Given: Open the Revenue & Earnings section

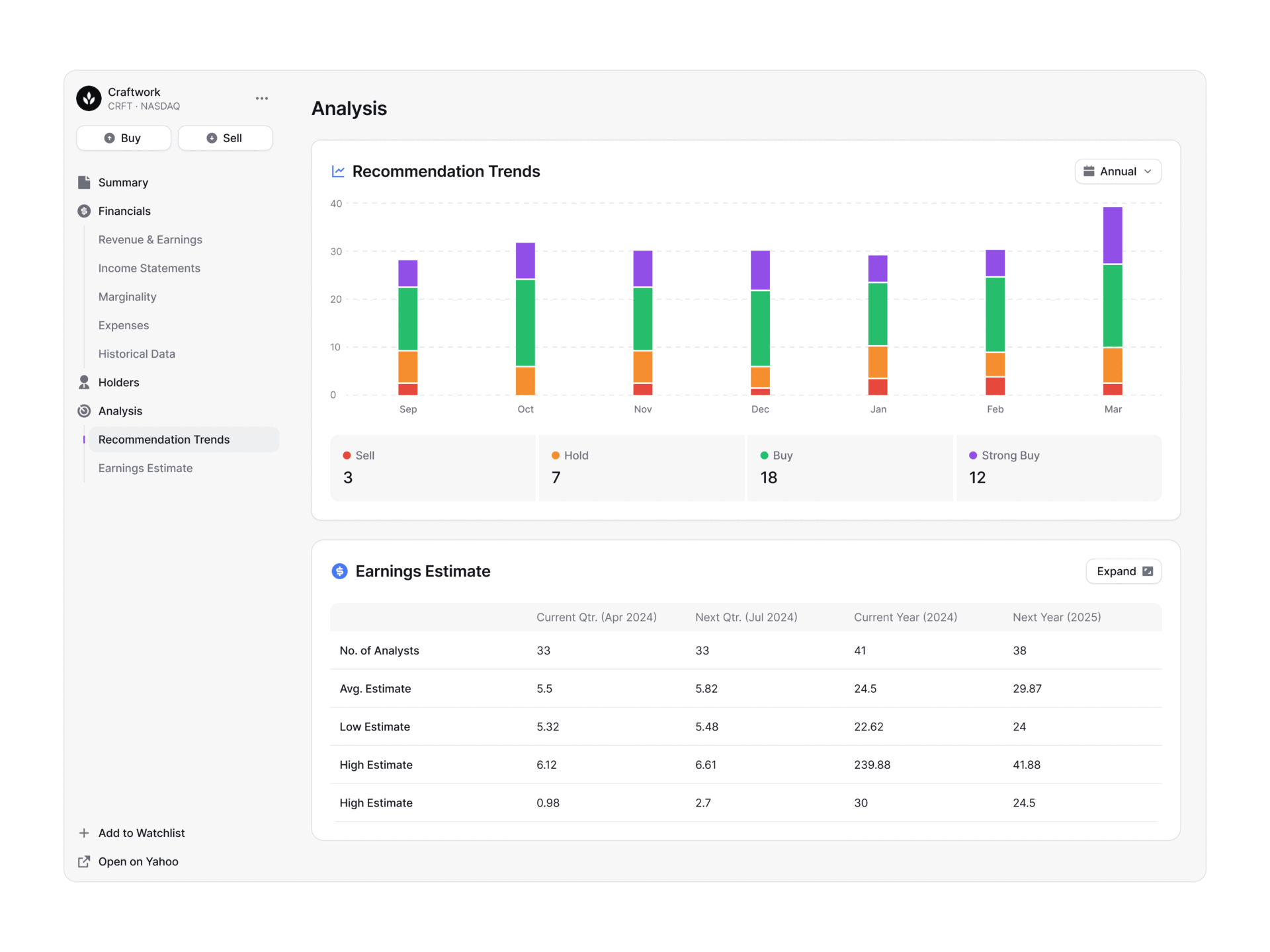Looking at the screenshot, I should point(150,240).
